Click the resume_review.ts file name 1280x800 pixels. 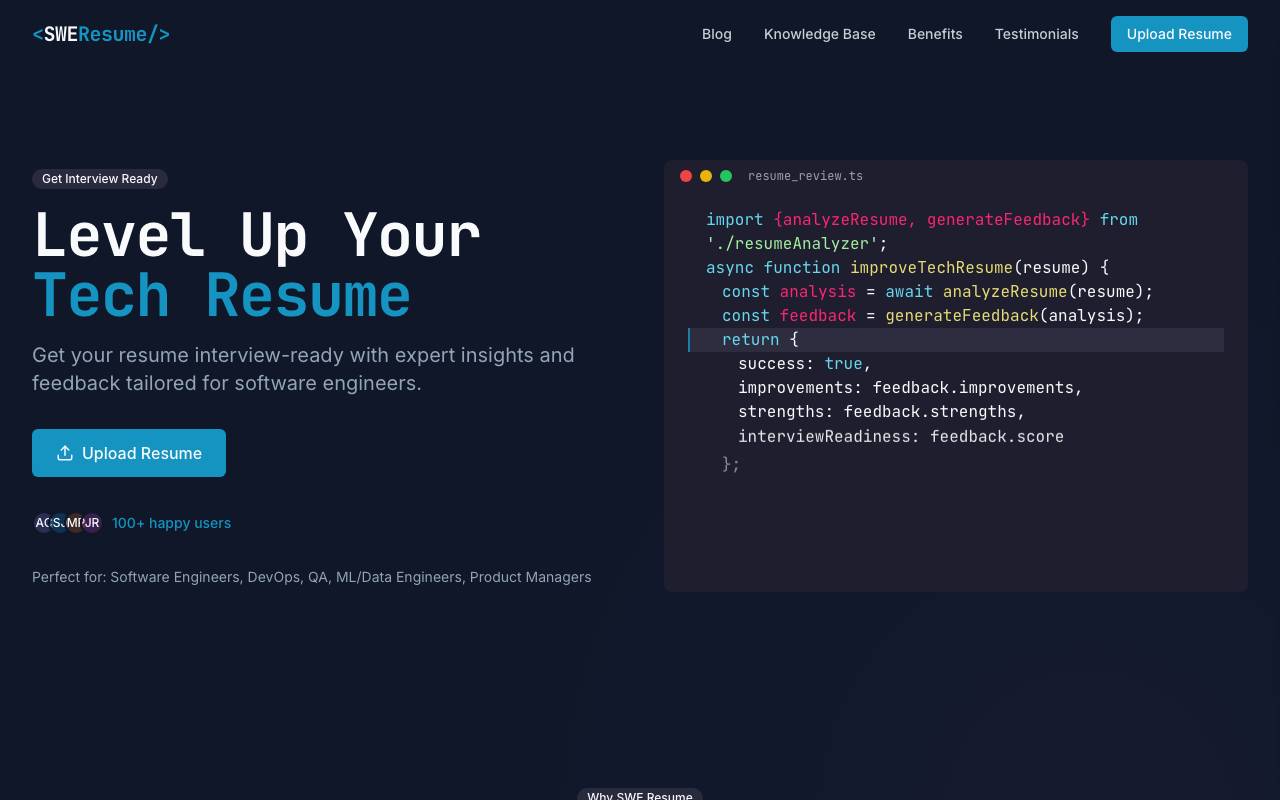point(805,176)
